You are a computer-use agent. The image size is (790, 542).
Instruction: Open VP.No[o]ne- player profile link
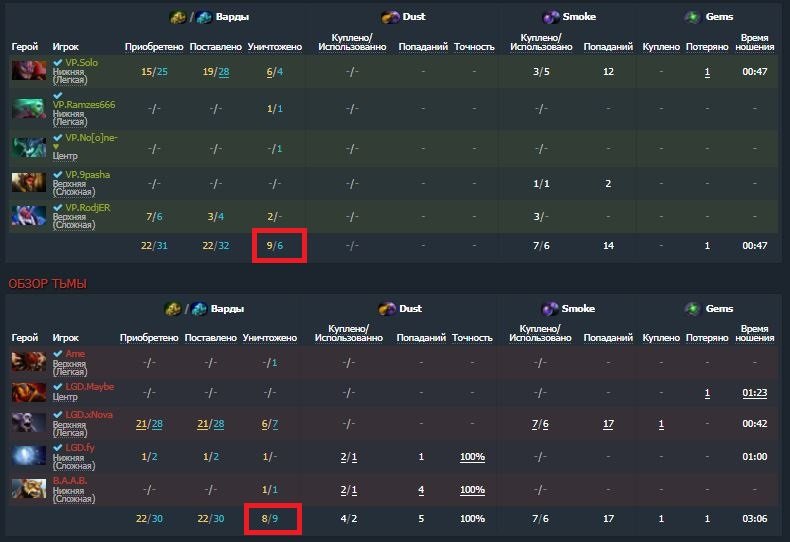(x=91, y=138)
